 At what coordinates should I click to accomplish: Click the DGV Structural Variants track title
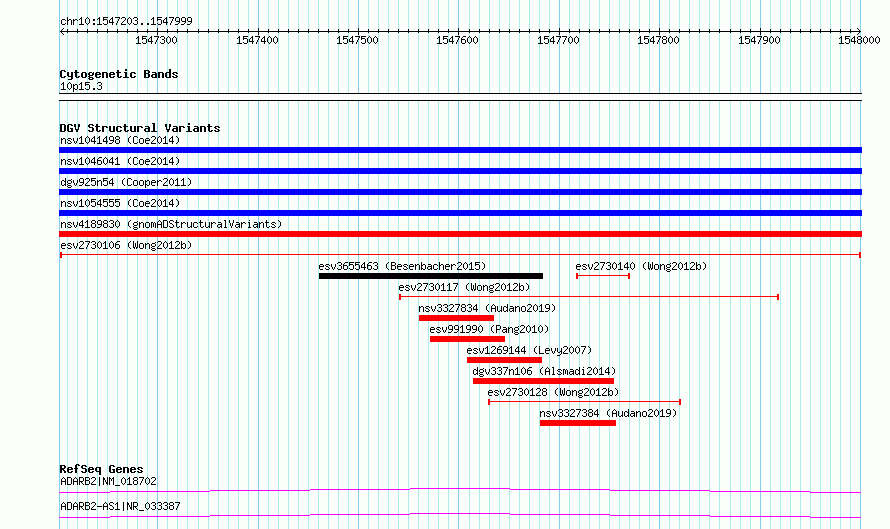[x=140, y=128]
